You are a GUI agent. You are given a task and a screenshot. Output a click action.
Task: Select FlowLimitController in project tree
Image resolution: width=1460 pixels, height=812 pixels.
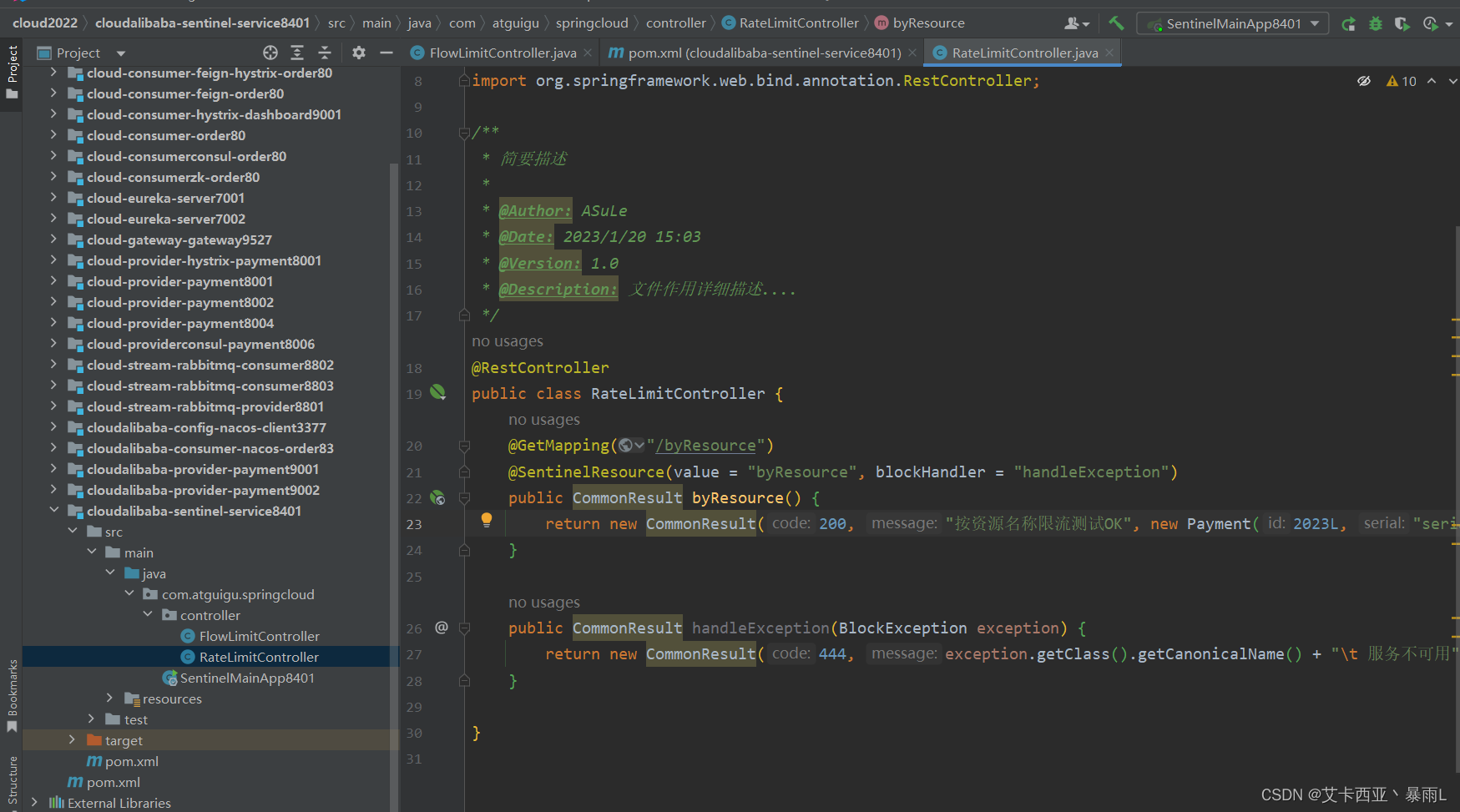pyautogui.click(x=259, y=636)
